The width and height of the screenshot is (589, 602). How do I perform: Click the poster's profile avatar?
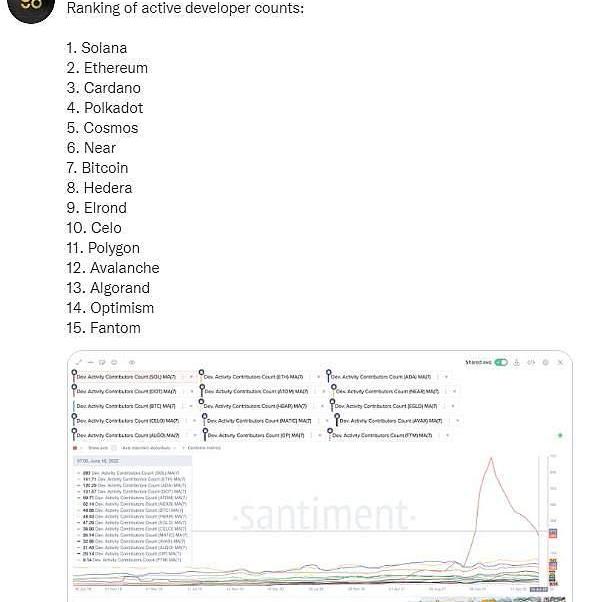coord(31,8)
